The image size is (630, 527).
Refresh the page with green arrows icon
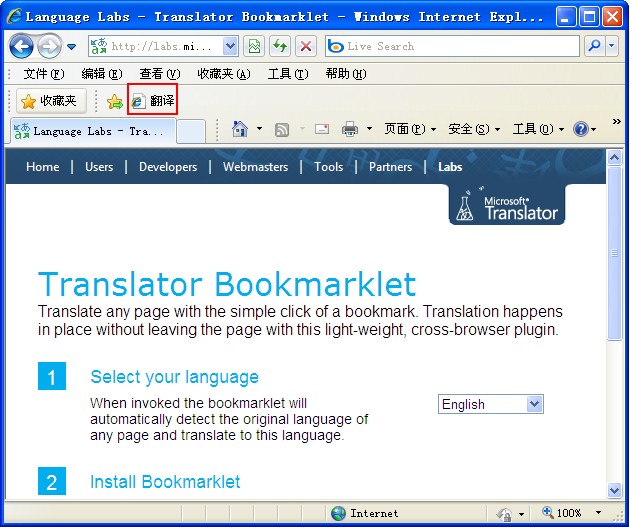[x=280, y=46]
